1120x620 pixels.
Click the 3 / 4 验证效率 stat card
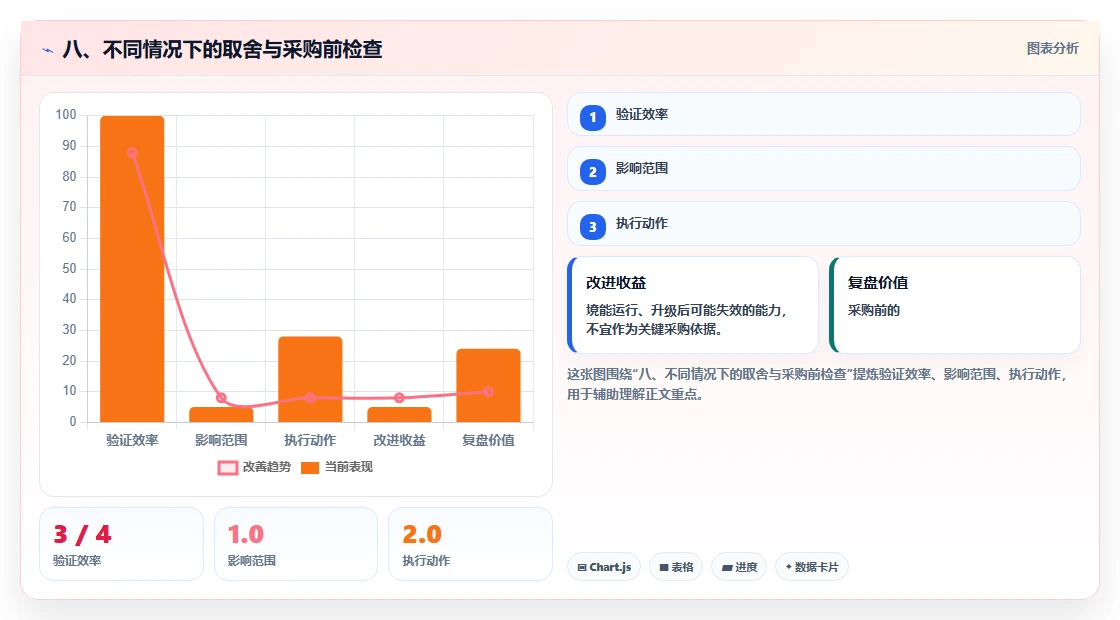pyautogui.click(x=121, y=544)
